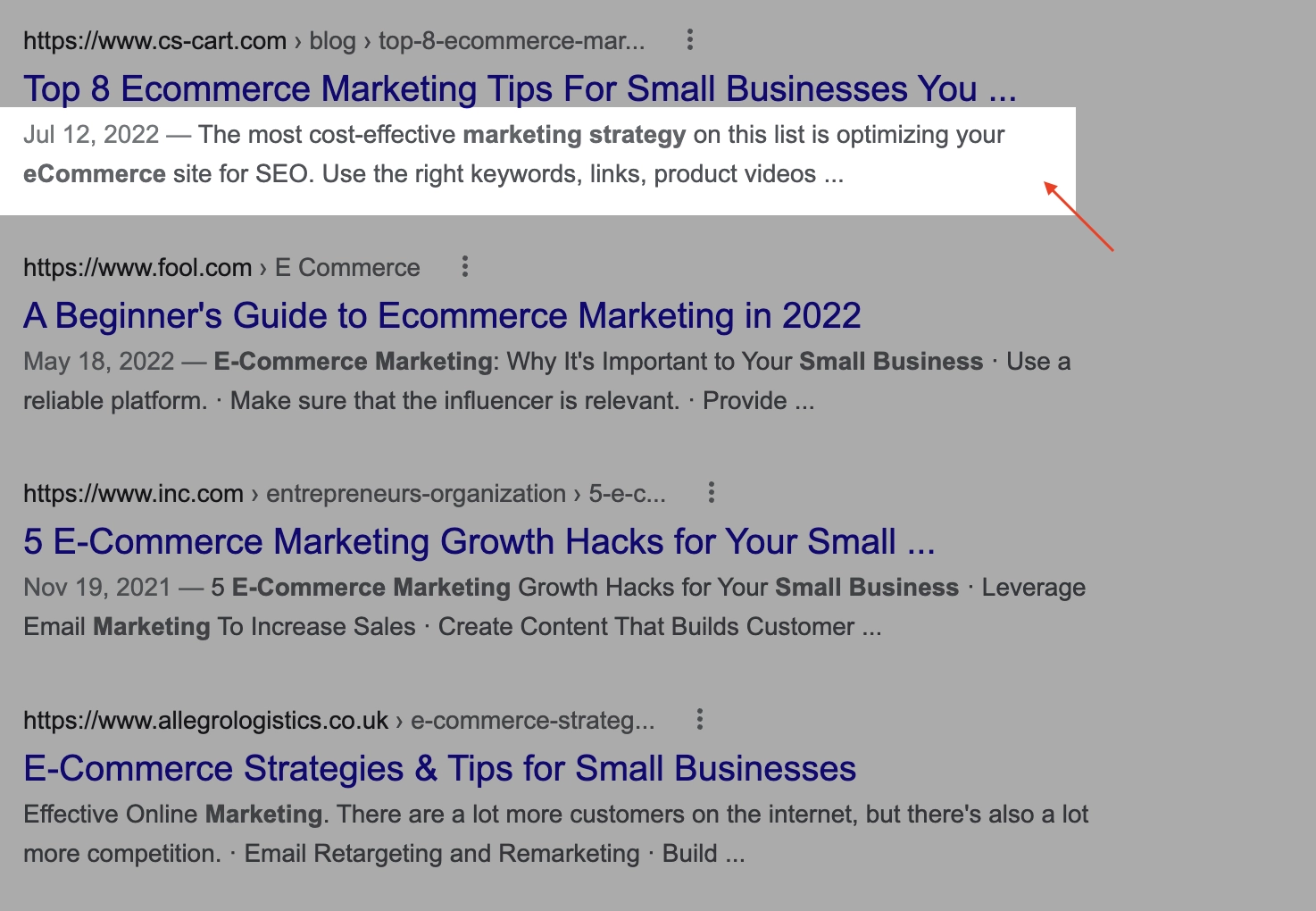Open Top 8 Ecommerce Marketing Tips result
The height and width of the screenshot is (911, 1316).
[520, 88]
